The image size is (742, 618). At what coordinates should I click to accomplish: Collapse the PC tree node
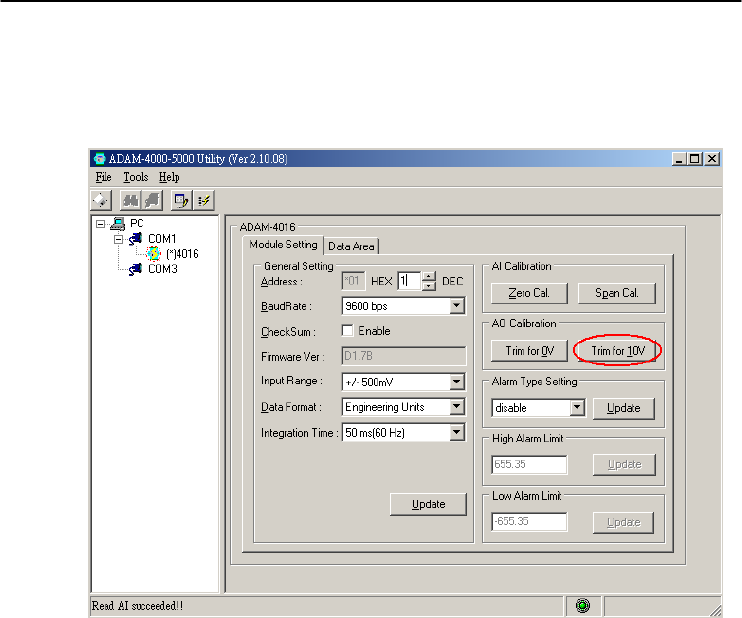pos(100,223)
